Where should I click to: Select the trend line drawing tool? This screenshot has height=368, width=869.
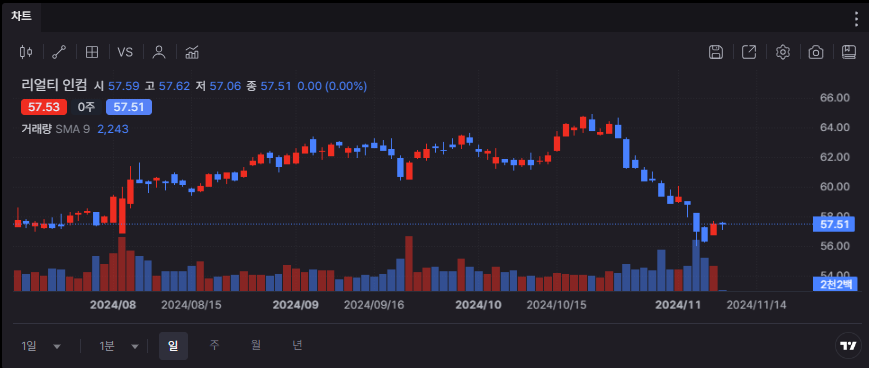(x=59, y=53)
